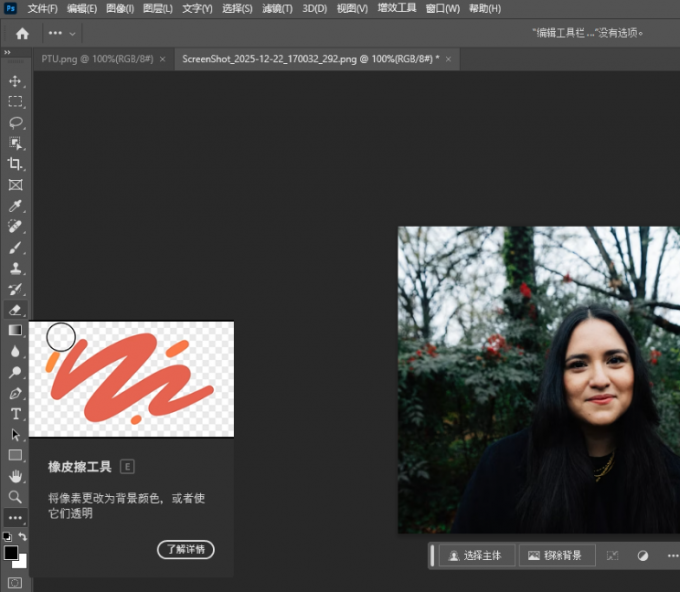Open the Photoshop Ps app icon

tap(10, 8)
